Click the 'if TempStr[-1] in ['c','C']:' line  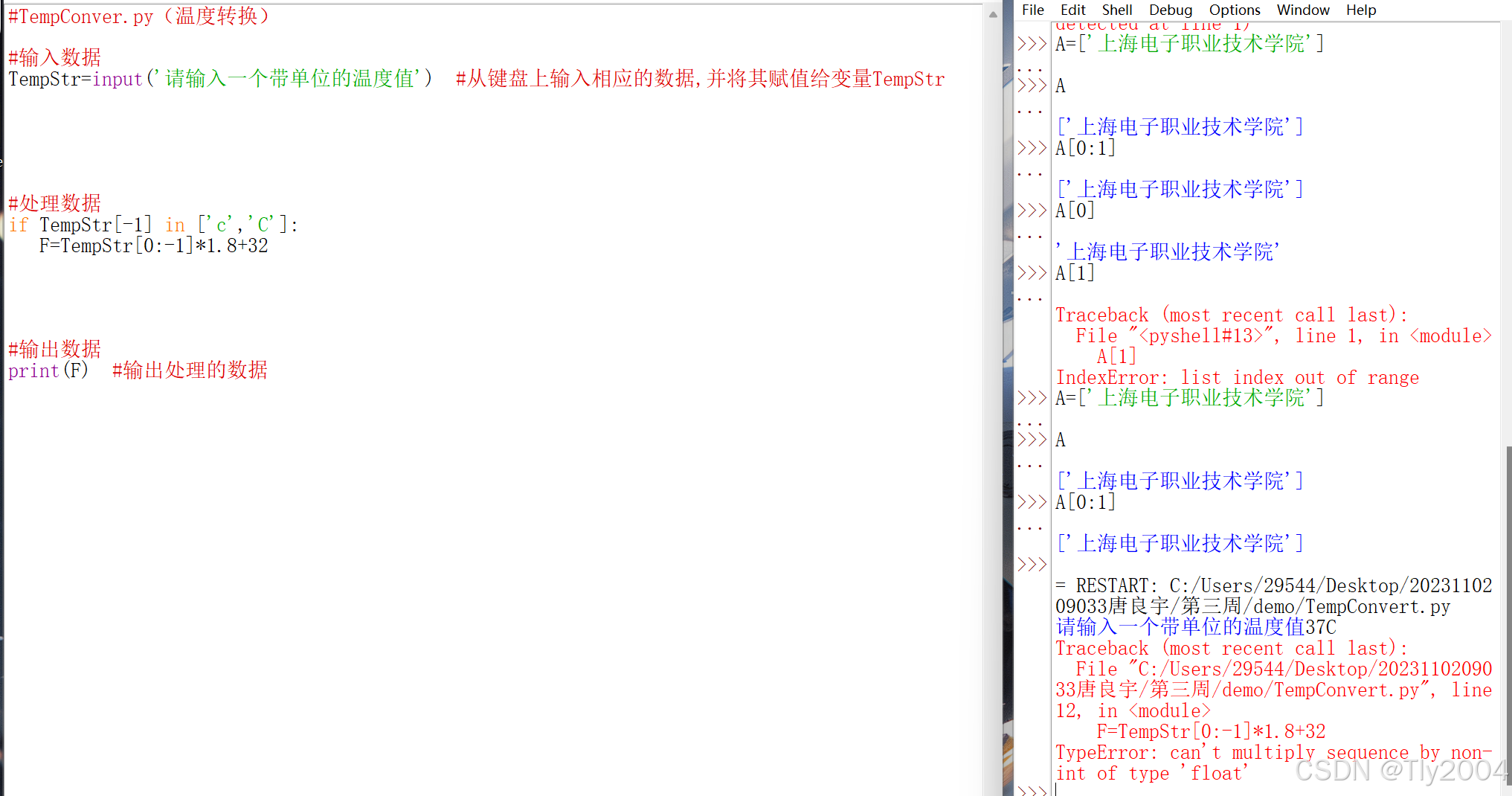153,224
